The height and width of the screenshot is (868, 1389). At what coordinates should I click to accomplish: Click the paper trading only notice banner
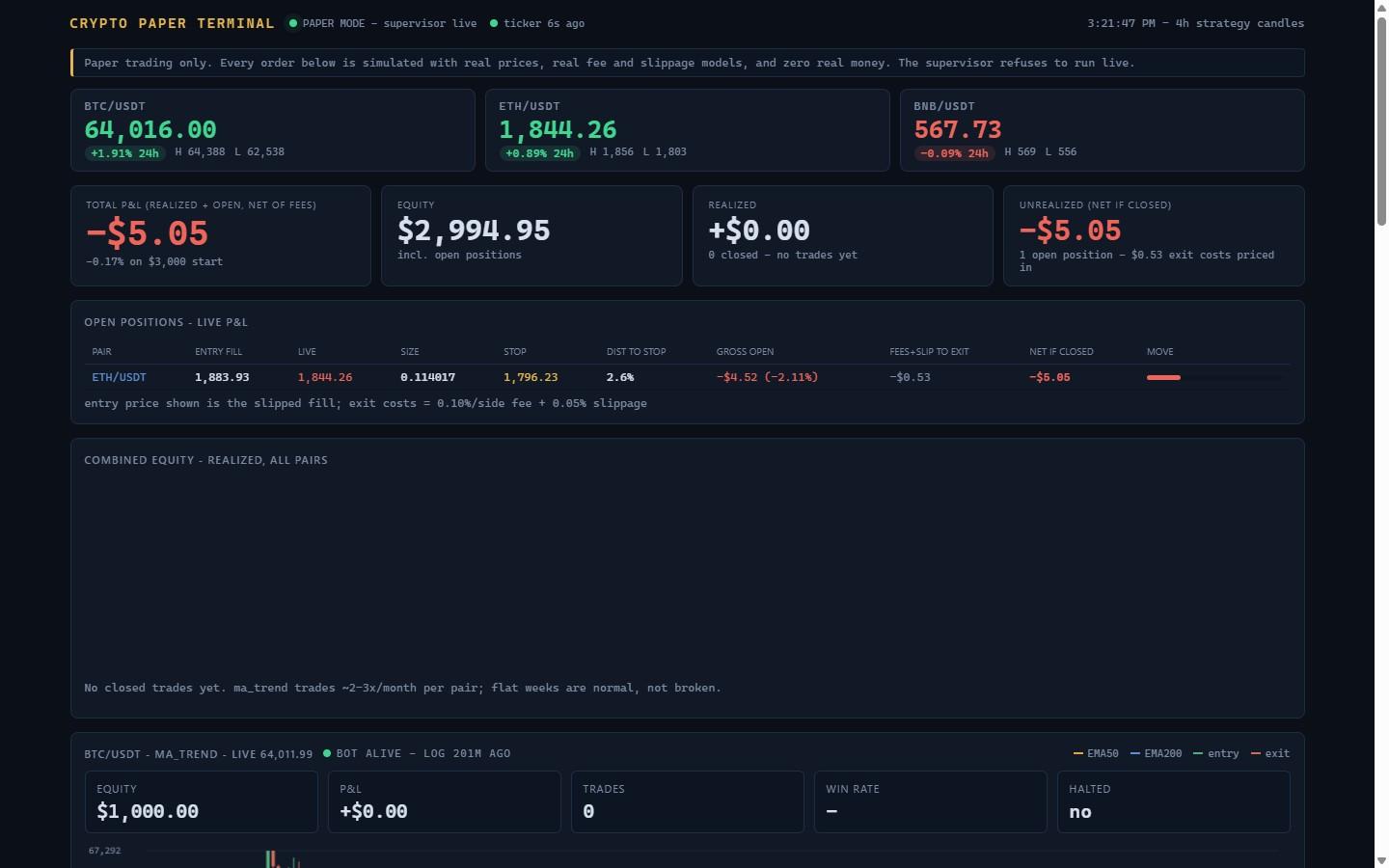pyautogui.click(x=688, y=63)
